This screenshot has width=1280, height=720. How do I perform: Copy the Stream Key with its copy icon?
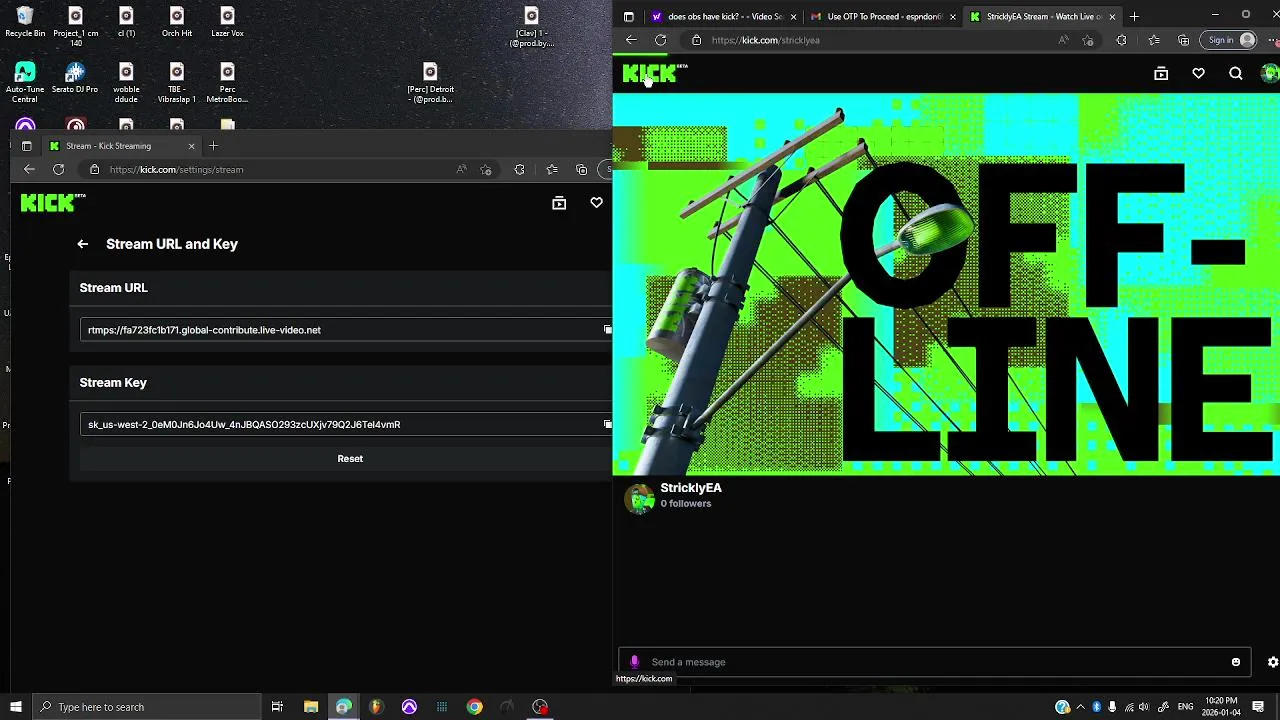click(607, 424)
